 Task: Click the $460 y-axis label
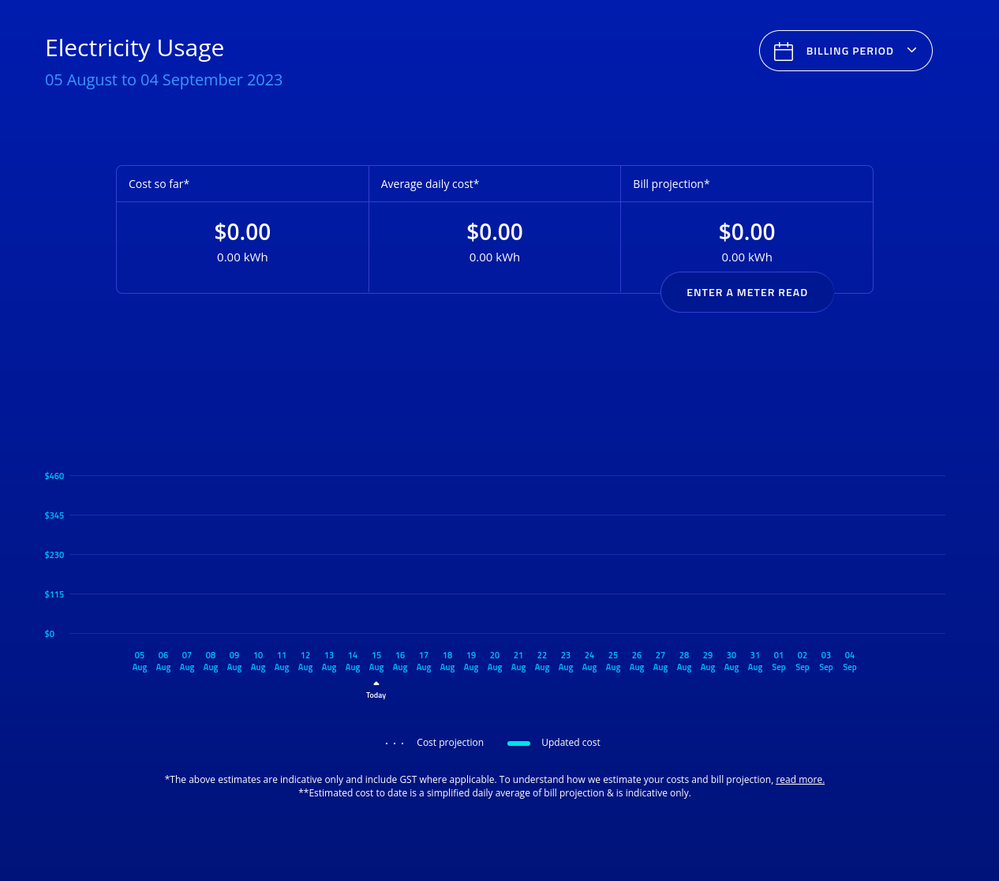[x=54, y=476]
